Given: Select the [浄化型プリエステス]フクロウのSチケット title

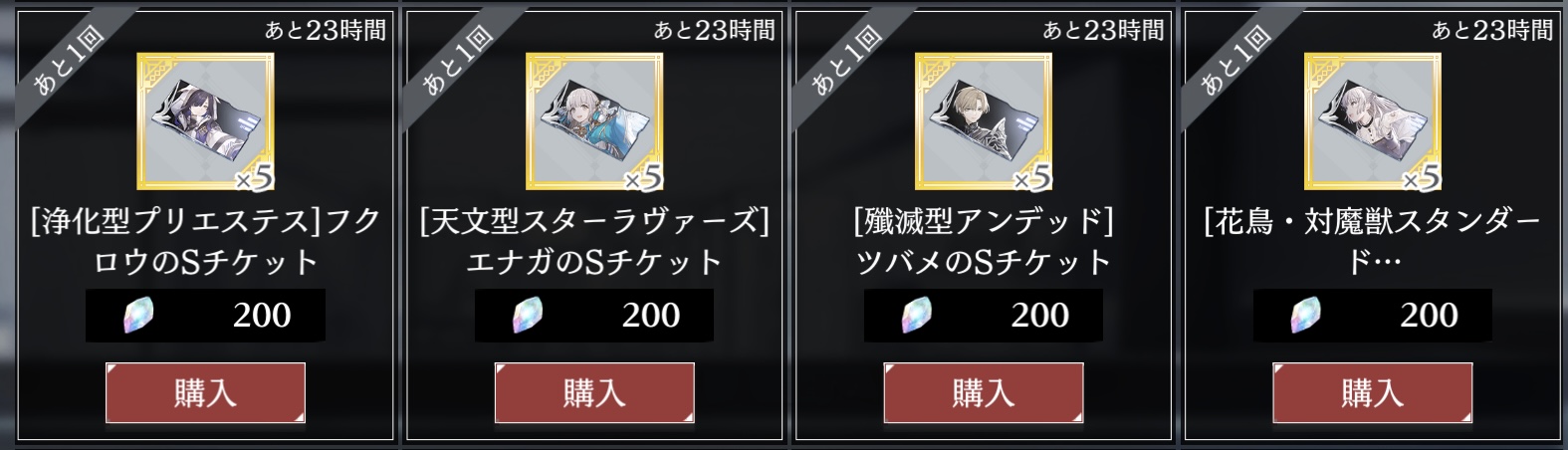Looking at the screenshot, I should tap(205, 241).
